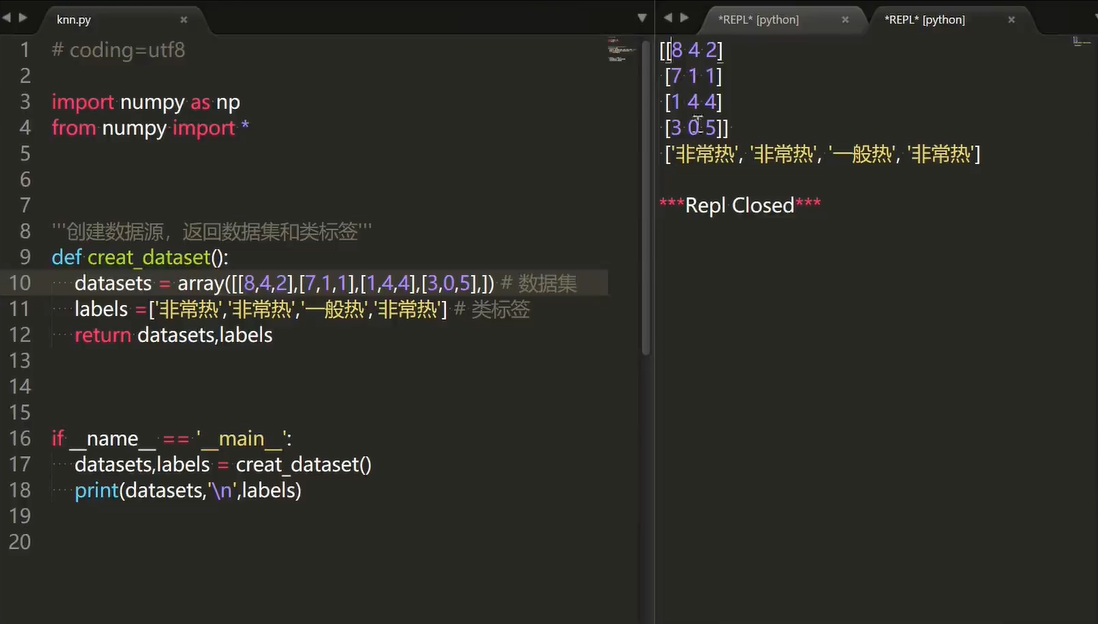Click the docstring '创建数据源，返回数据集和类标签'

click(211, 232)
